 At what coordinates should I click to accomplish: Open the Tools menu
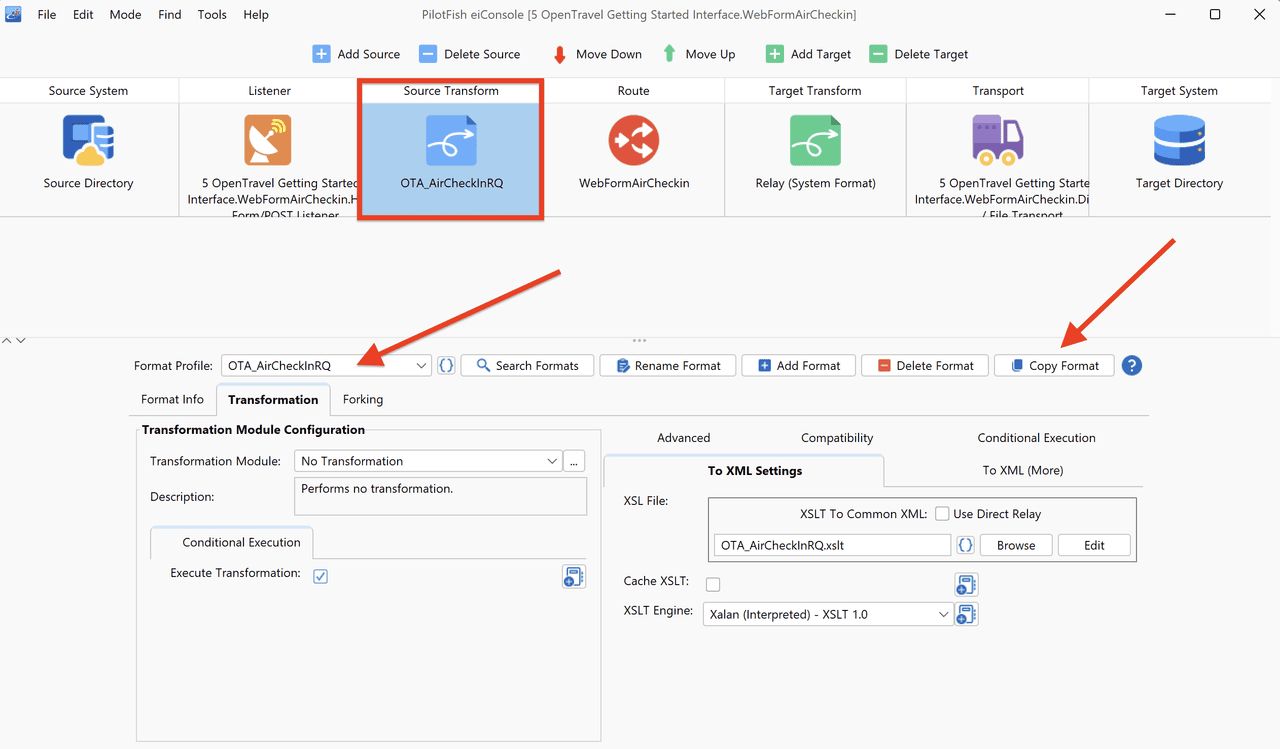[x=212, y=15]
